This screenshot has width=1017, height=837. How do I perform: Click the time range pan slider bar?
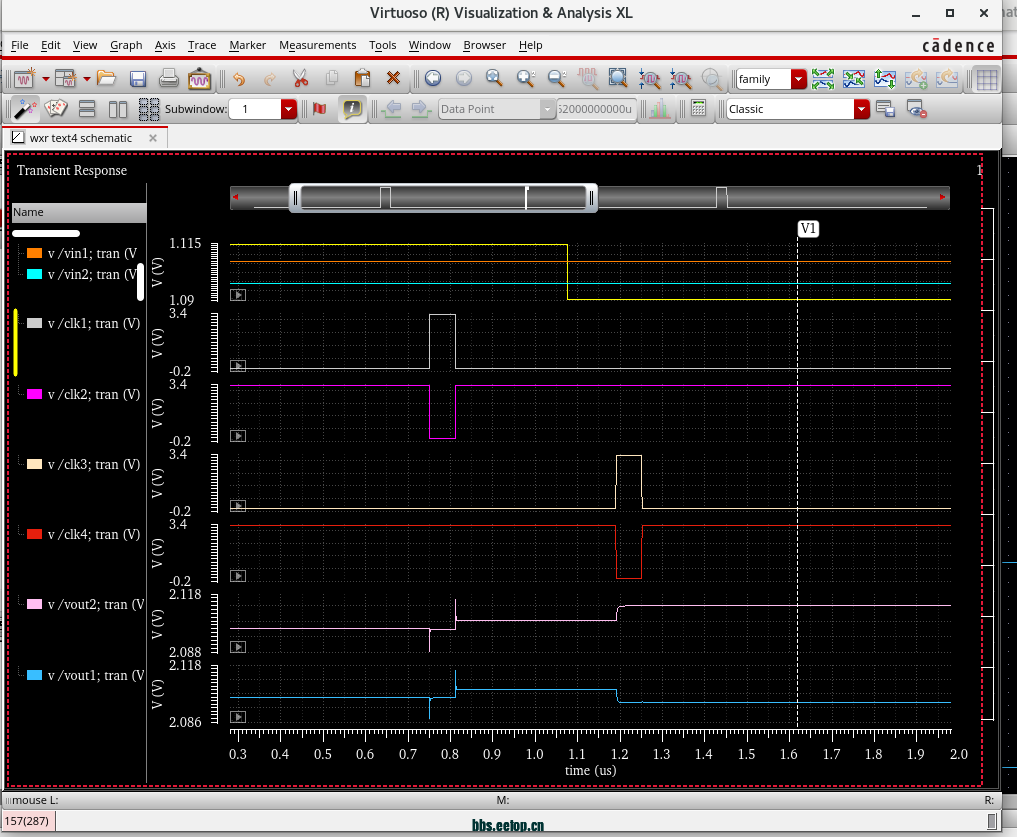(443, 197)
